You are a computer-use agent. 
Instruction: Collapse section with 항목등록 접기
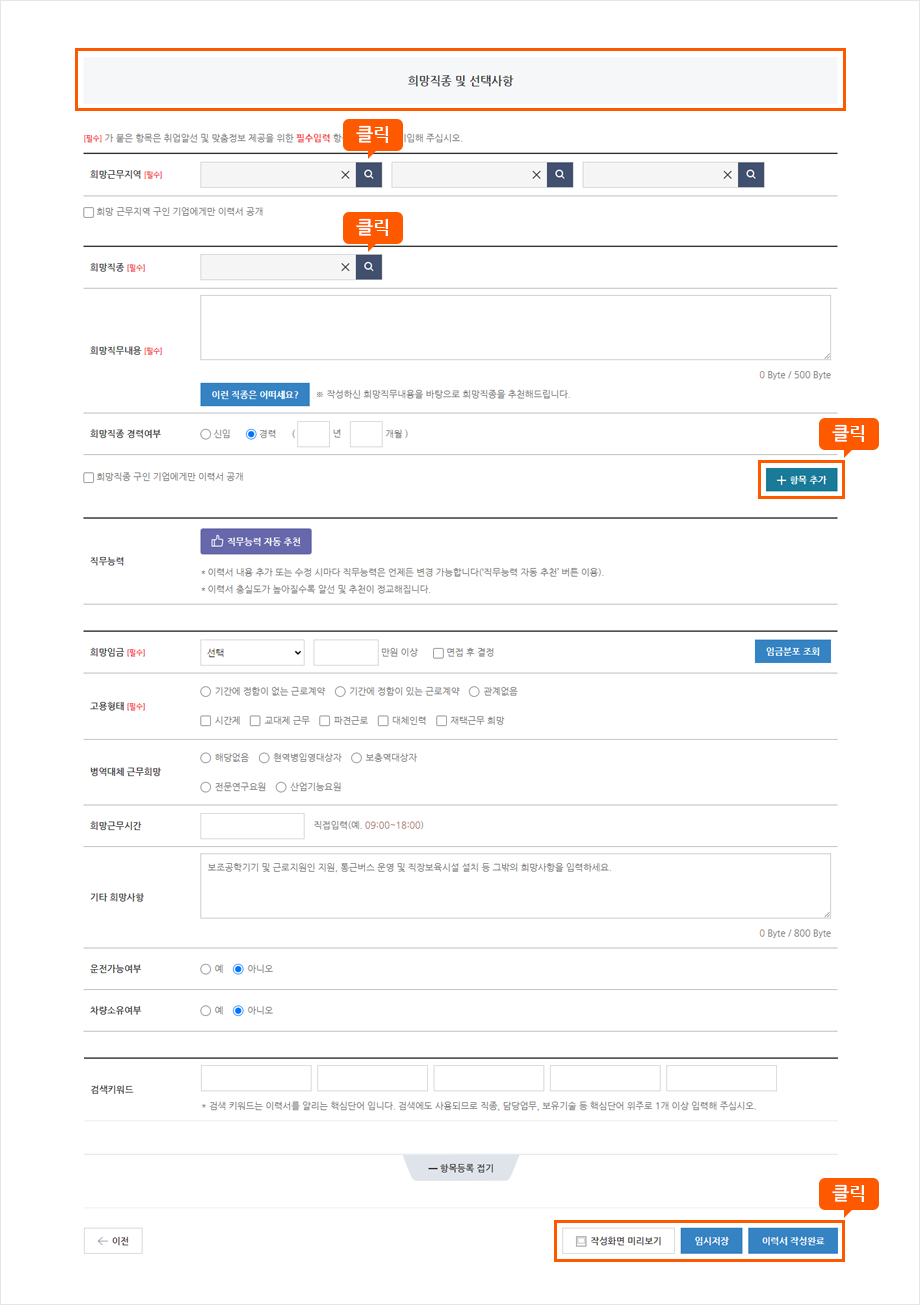[460, 1168]
